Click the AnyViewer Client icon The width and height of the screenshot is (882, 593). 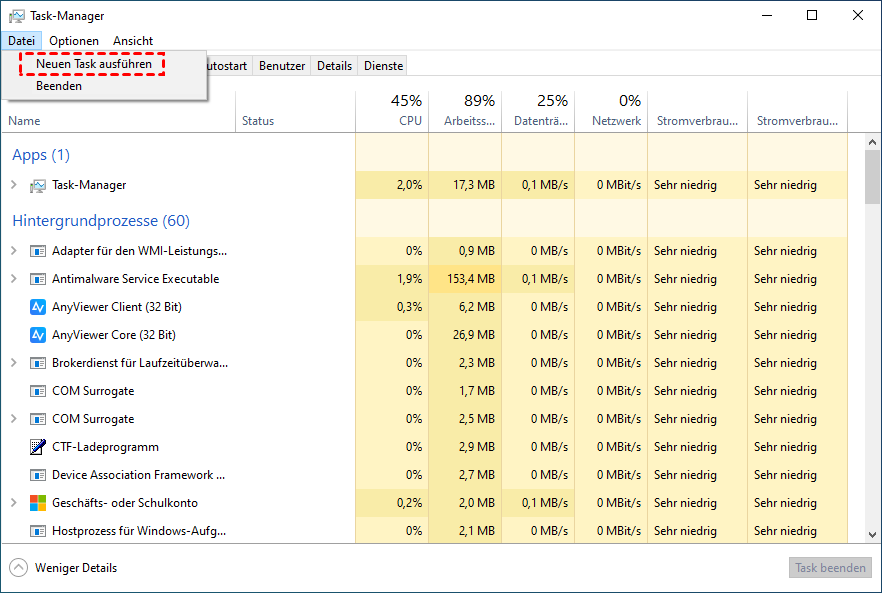38,307
